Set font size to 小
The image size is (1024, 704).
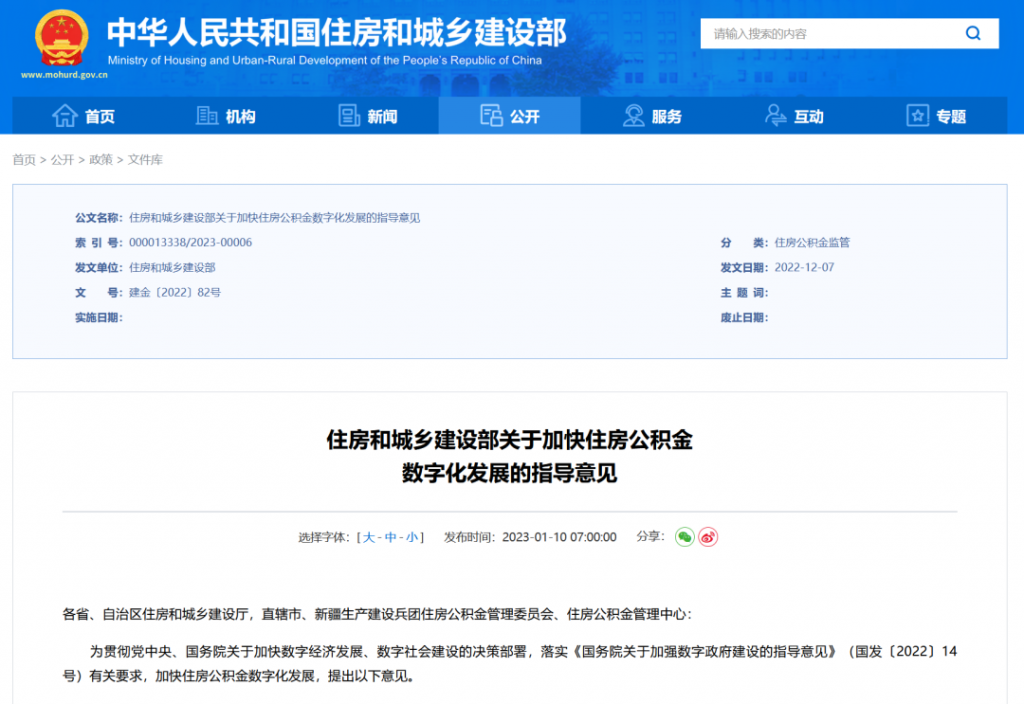412,537
